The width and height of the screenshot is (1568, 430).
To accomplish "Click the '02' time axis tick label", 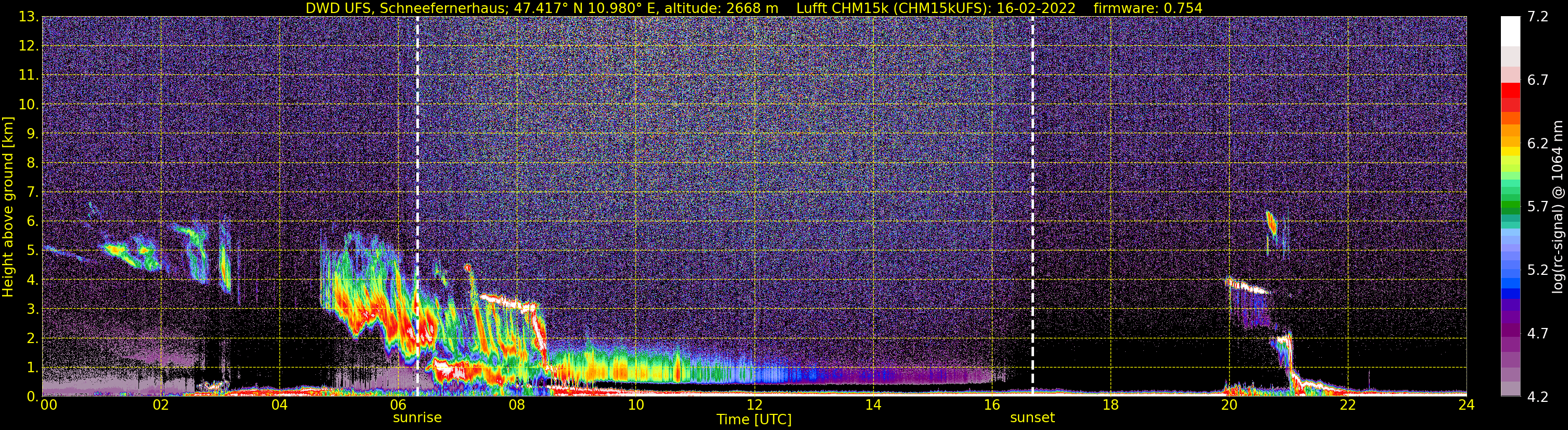I will (161, 406).
